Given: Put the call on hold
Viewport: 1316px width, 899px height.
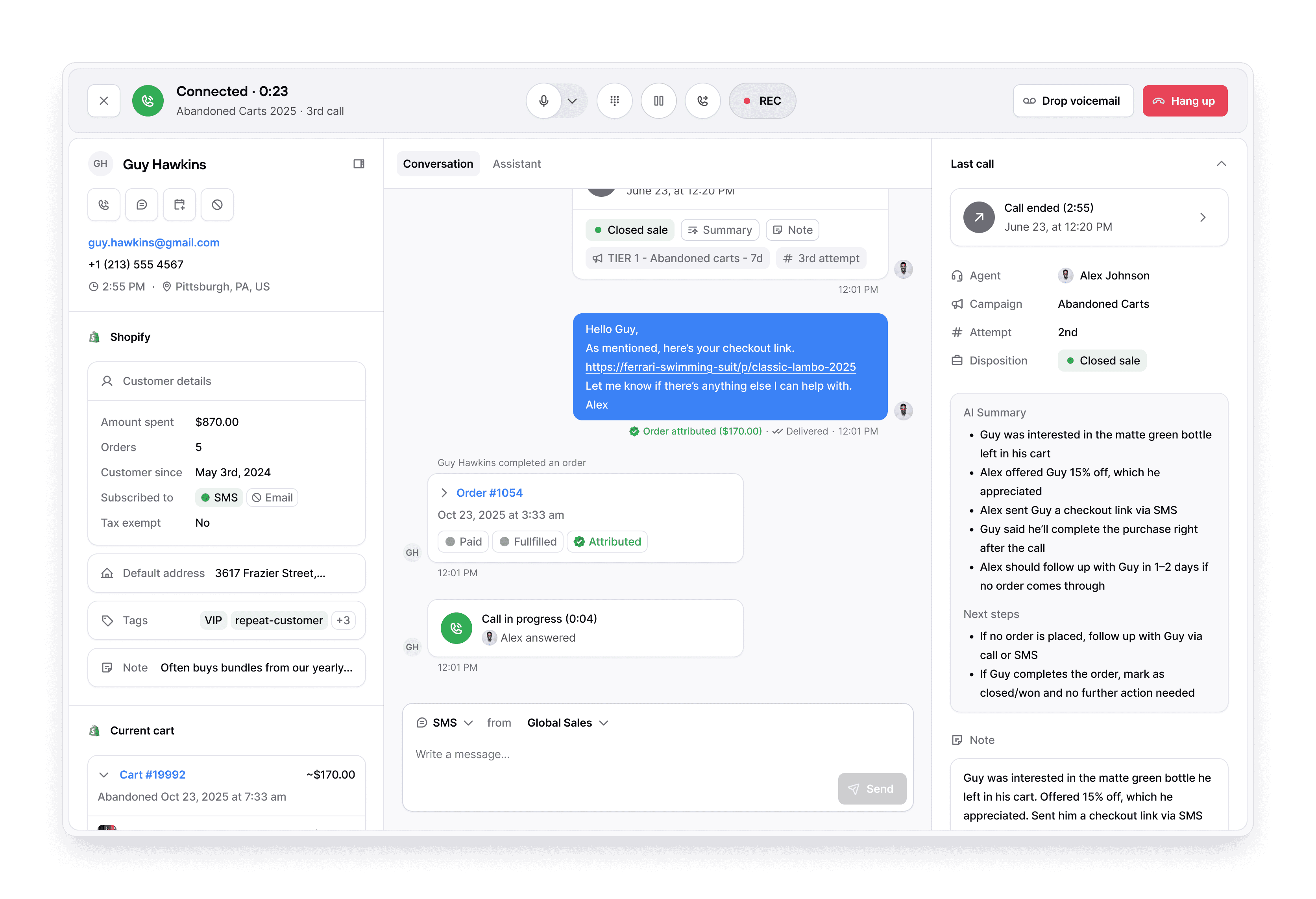Looking at the screenshot, I should pyautogui.click(x=658, y=100).
